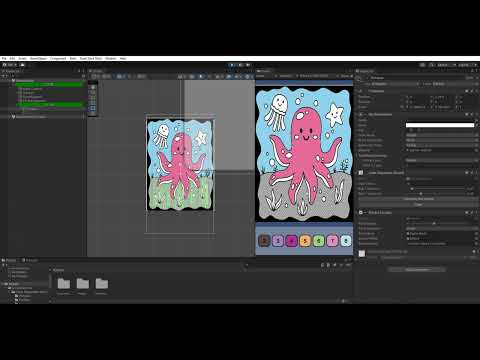
Task: Select the Rotate tool in Scene overlay
Action: tap(93, 98)
